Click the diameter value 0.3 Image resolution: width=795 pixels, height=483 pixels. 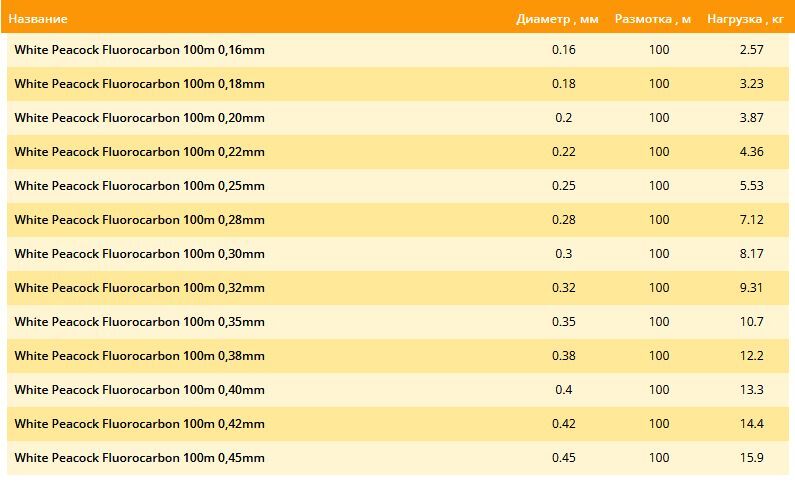[564, 253]
